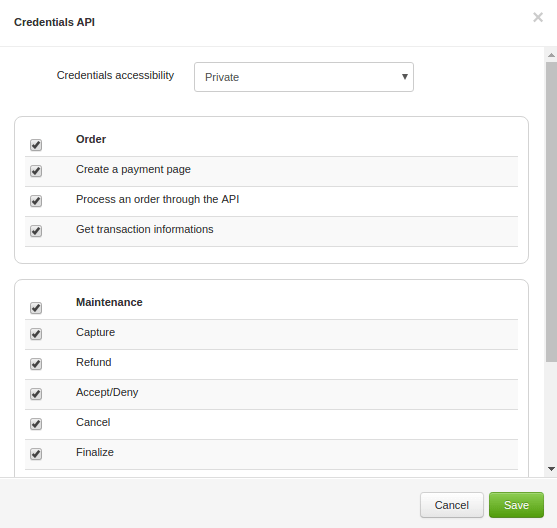Uncheck the Cancel permission checkbox
Screen dimensions: 557x528
(x=36, y=424)
